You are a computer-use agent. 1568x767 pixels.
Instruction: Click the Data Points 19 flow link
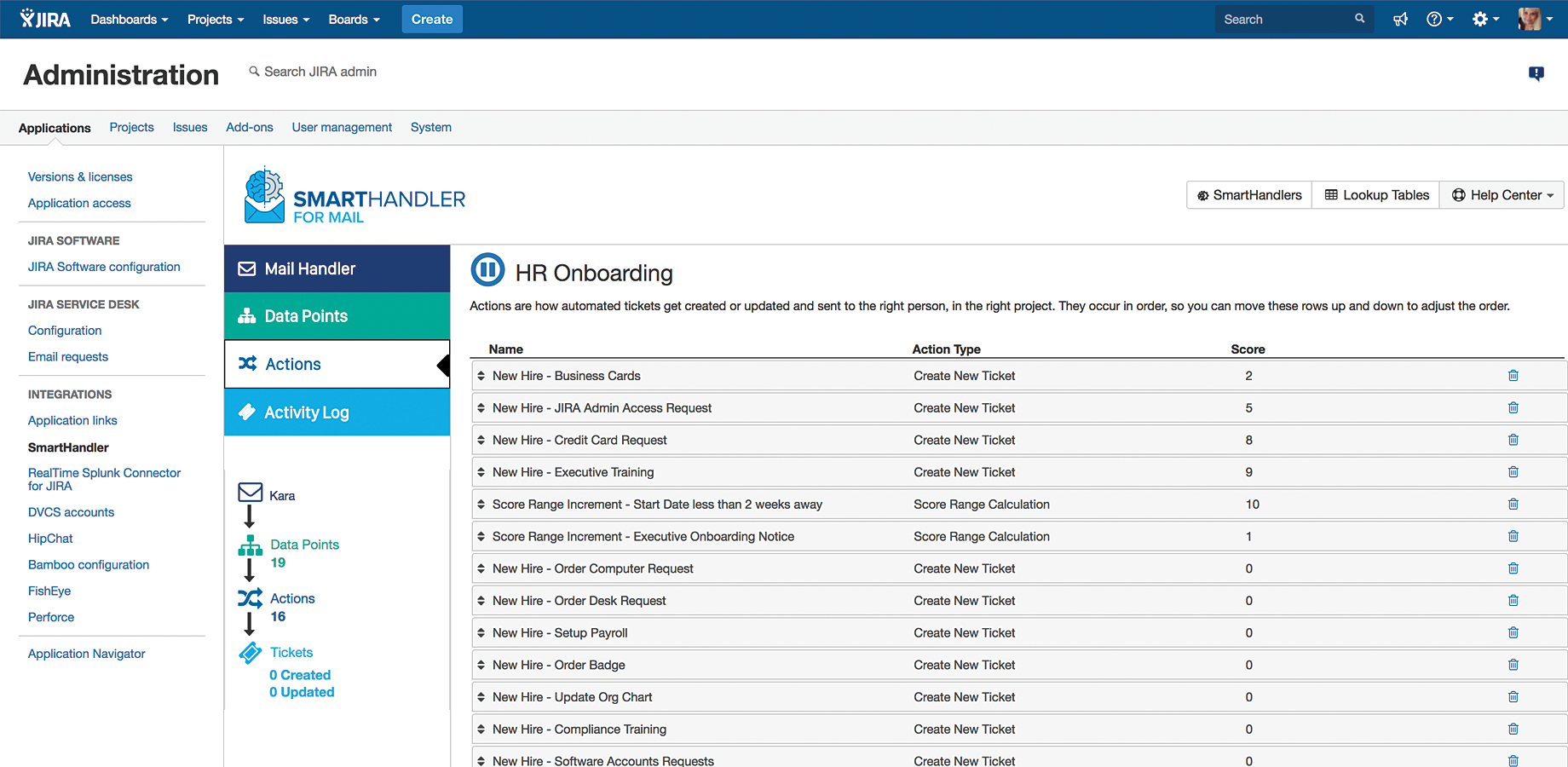(x=304, y=553)
